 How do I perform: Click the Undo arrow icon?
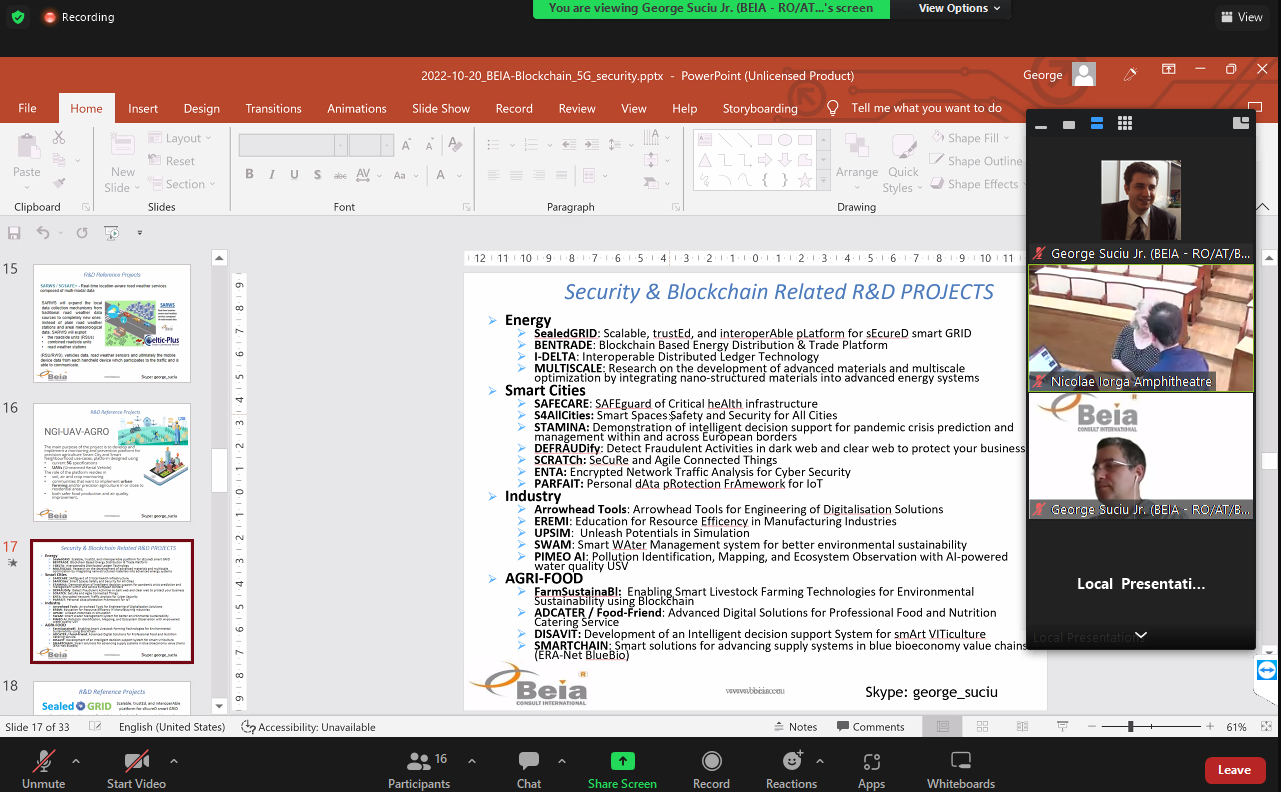[x=43, y=233]
